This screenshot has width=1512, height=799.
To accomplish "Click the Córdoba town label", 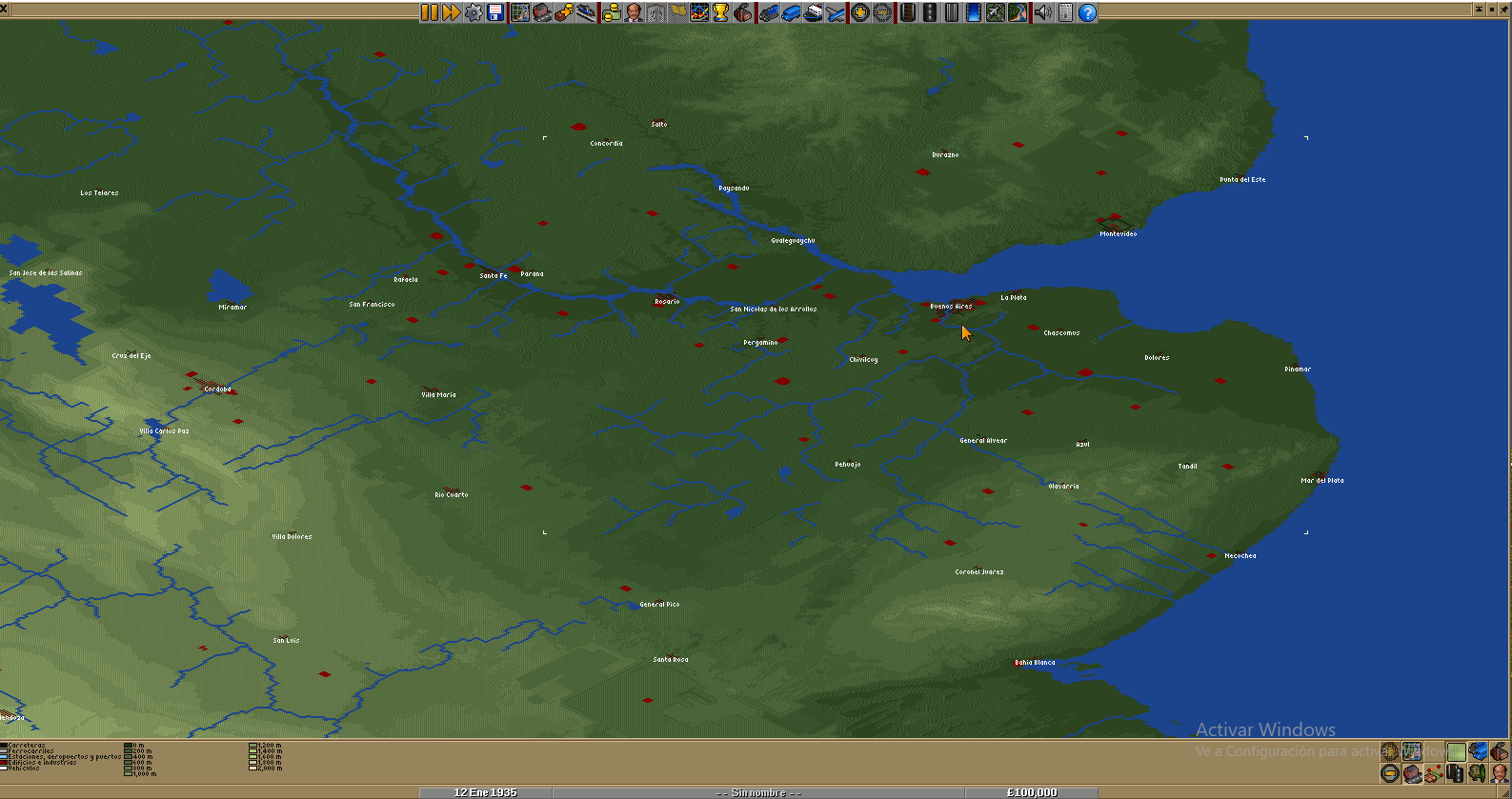I will [x=217, y=390].
